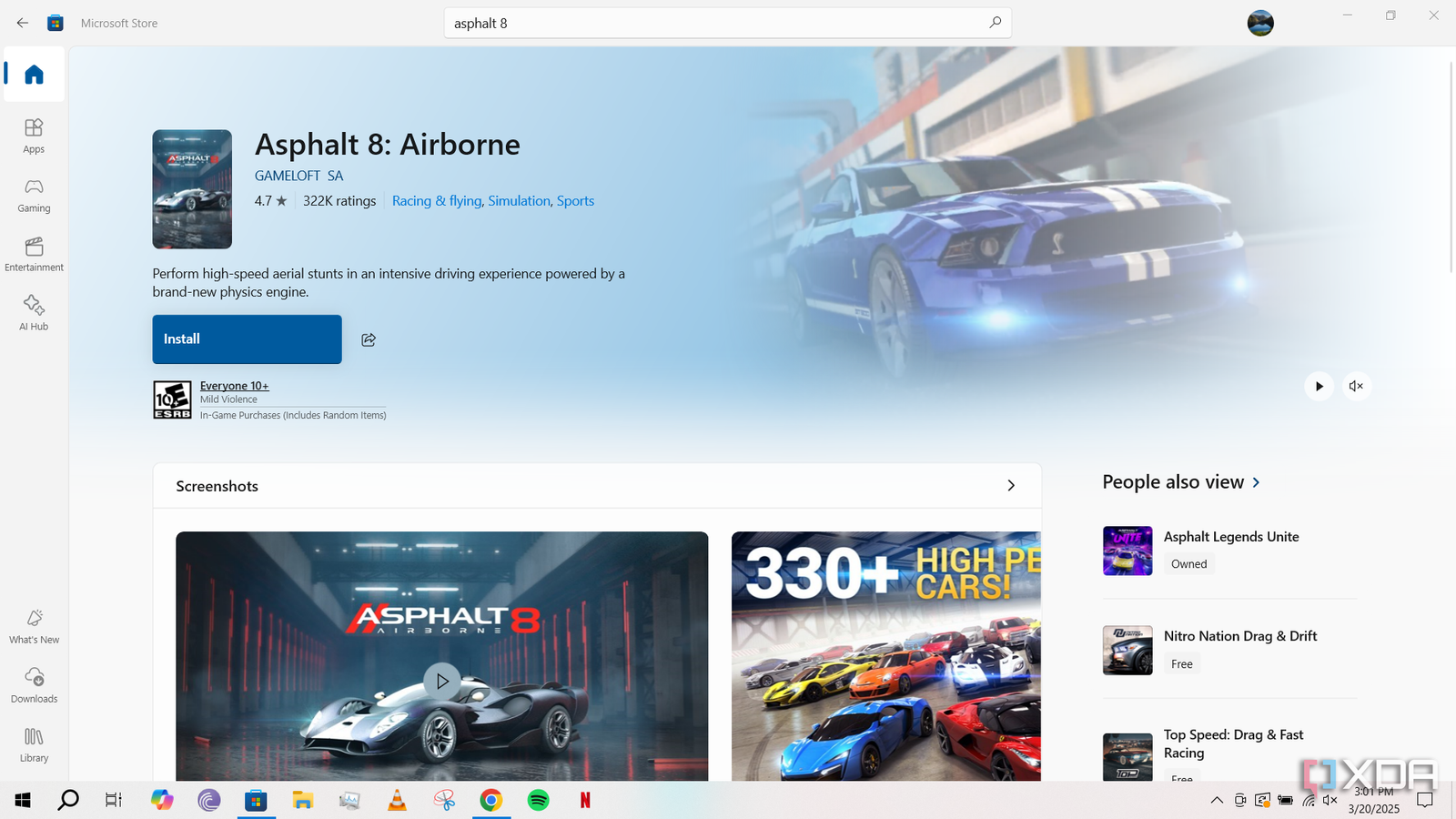Click the search magnifier icon in search box
Viewport: 1456px width, 819px height.
[x=995, y=23]
